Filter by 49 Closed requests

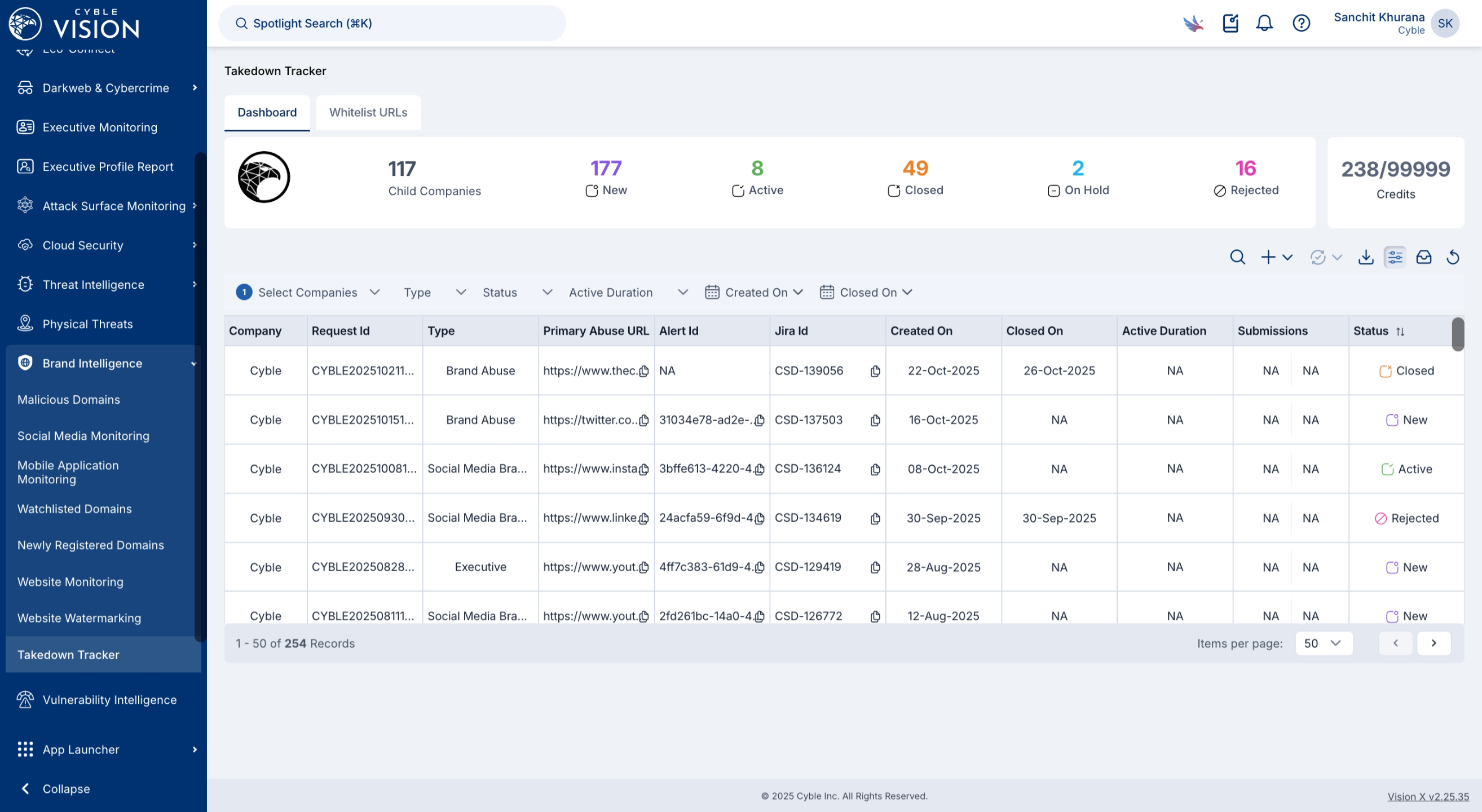tap(915, 178)
